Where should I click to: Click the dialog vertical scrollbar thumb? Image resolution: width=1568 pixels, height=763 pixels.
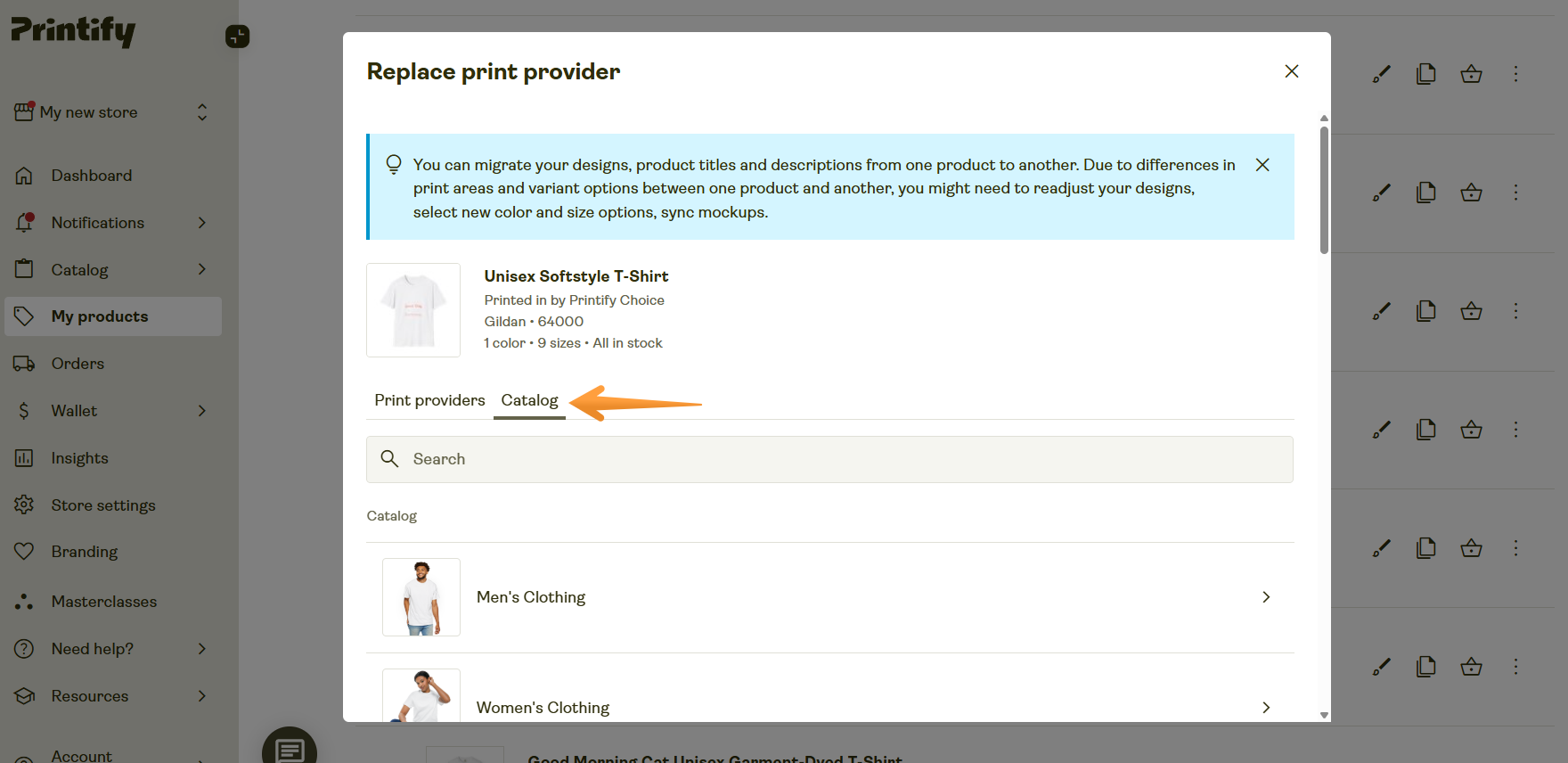[x=1324, y=190]
